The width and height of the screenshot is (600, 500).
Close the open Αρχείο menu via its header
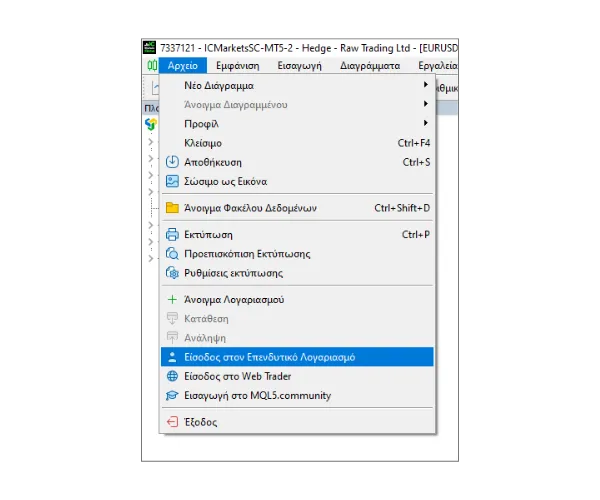(183, 66)
